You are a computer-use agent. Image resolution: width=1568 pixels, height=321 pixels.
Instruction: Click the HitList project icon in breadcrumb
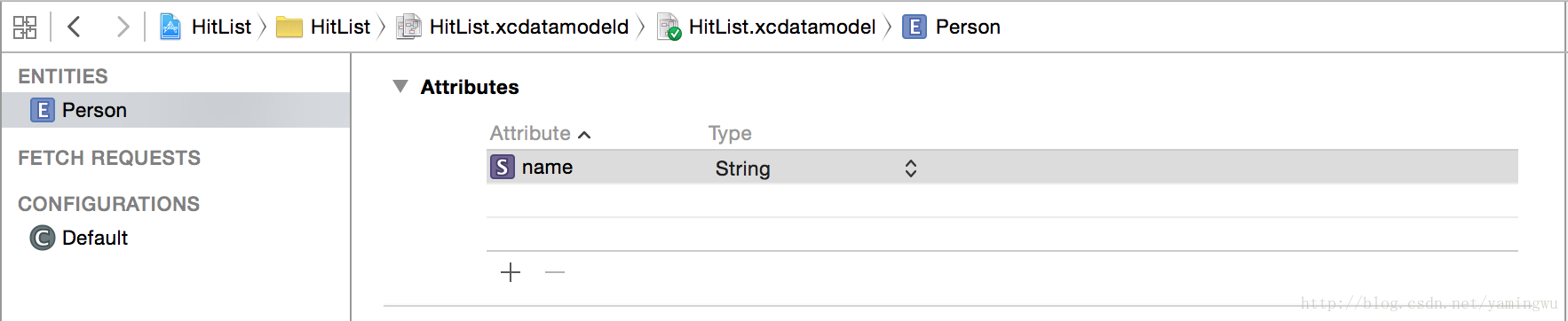click(170, 27)
